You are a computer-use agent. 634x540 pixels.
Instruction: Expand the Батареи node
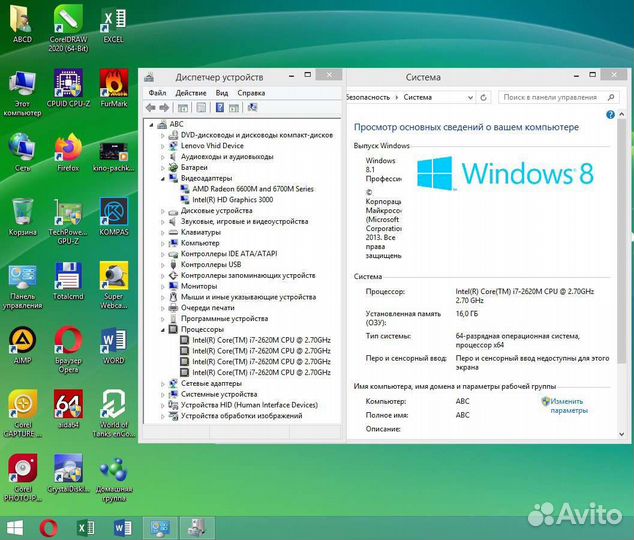[163, 168]
